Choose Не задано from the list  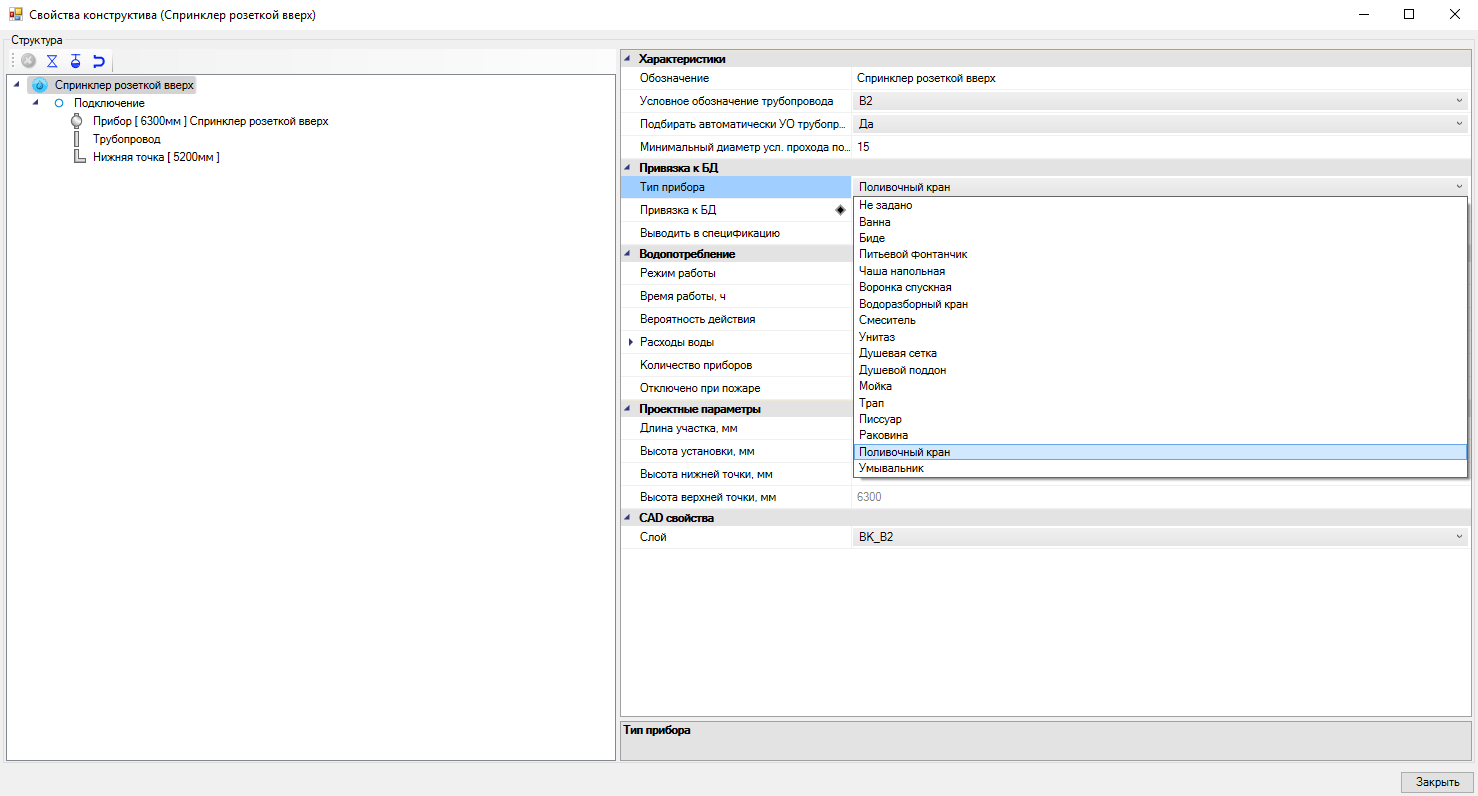click(x=1160, y=205)
